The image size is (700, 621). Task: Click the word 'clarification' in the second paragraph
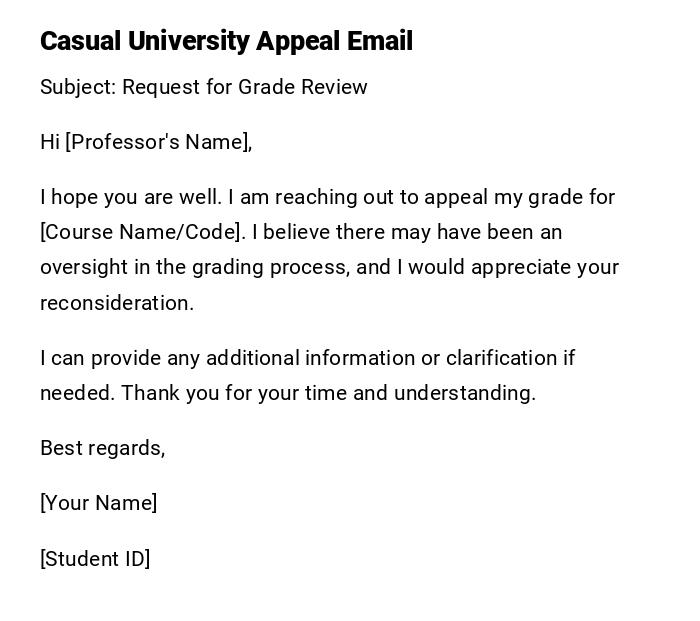(x=501, y=358)
